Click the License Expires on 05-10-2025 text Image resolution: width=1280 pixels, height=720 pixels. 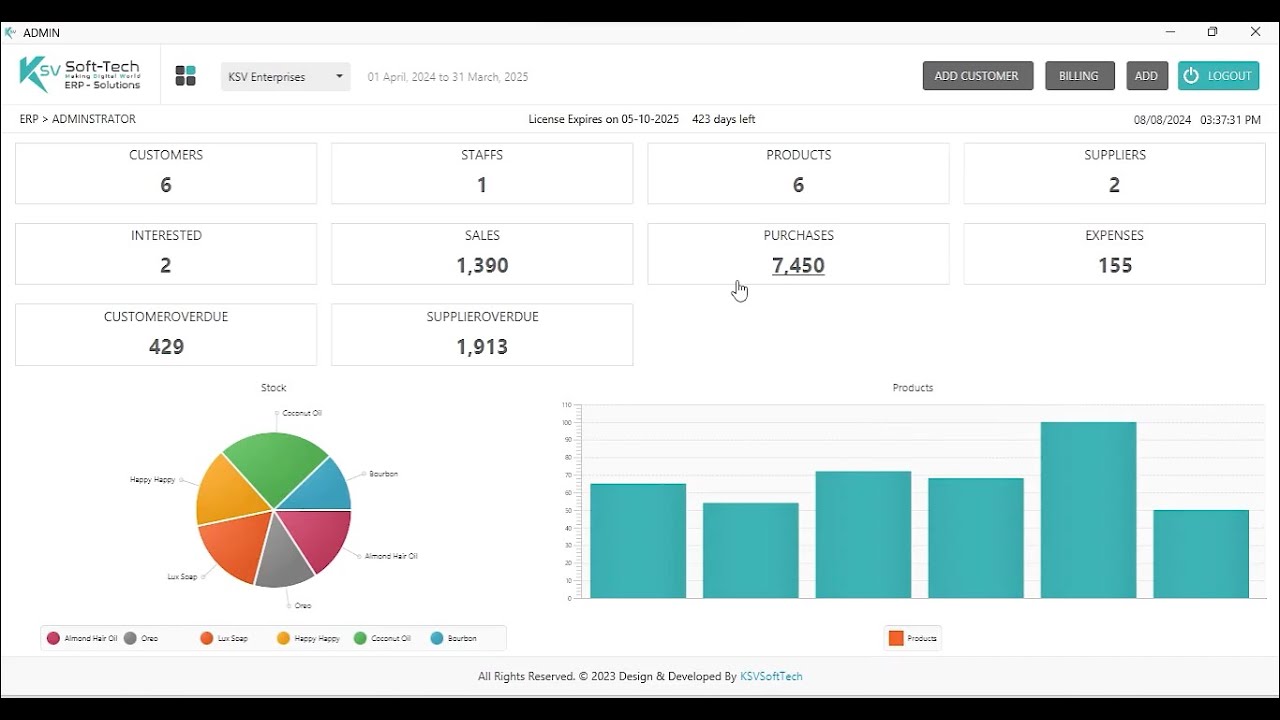pos(604,119)
